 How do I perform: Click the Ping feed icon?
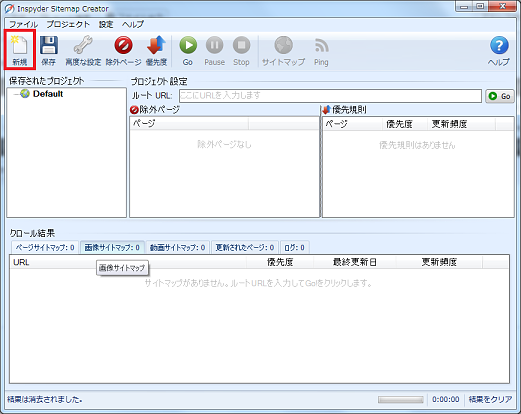pyautogui.click(x=321, y=50)
